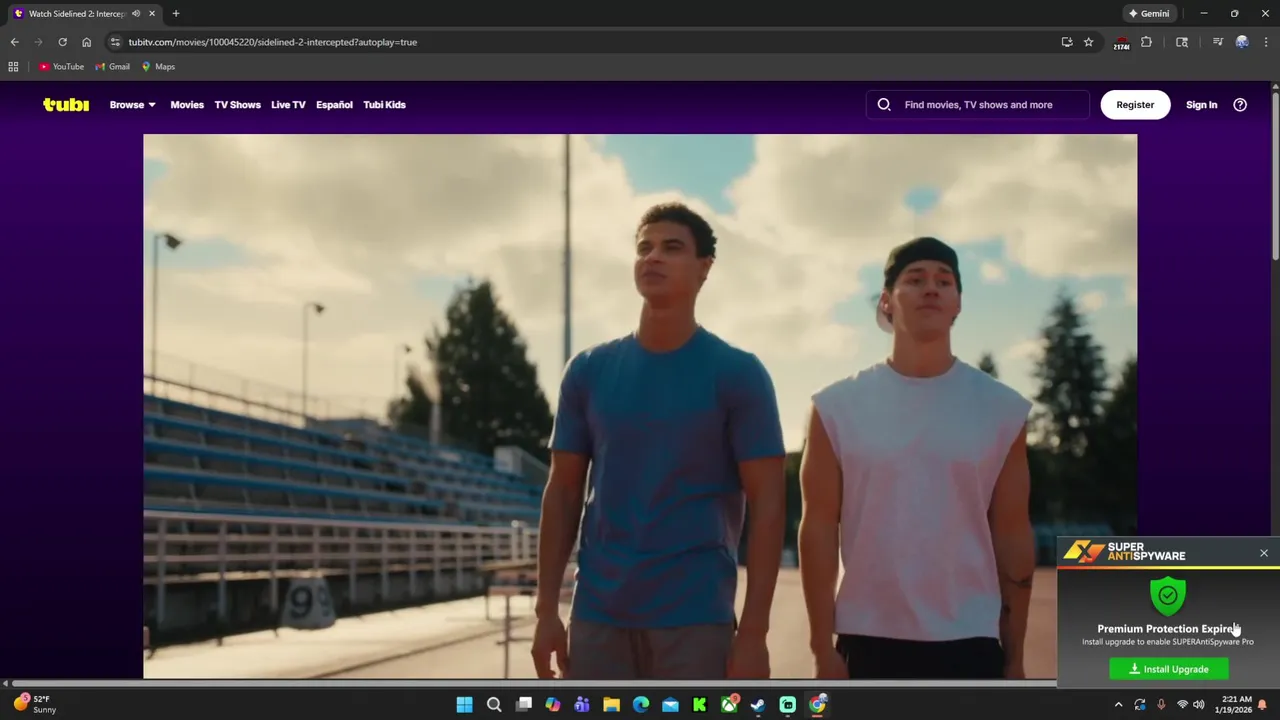Viewport: 1280px width, 720px height.
Task: Open the Extensions puzzle icon
Action: pos(1146,42)
